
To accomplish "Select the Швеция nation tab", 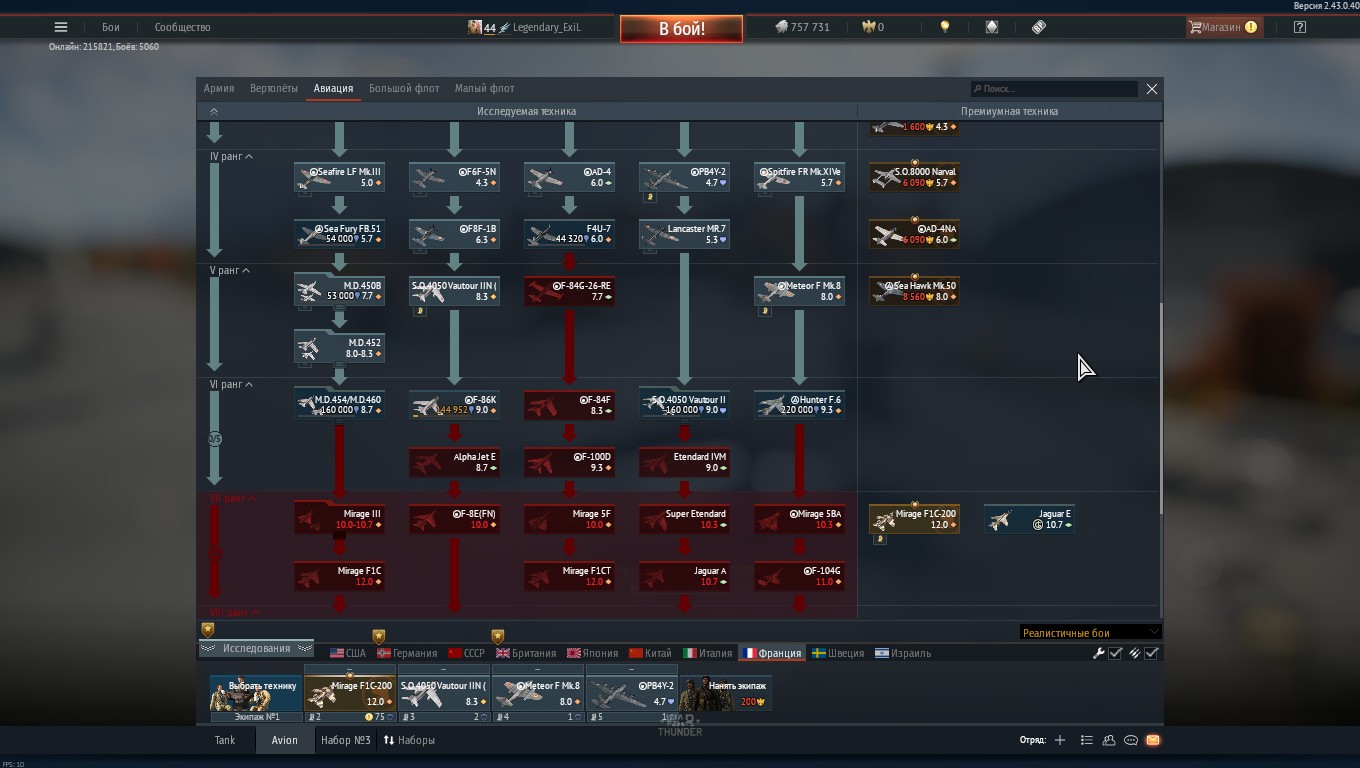I will coord(837,653).
